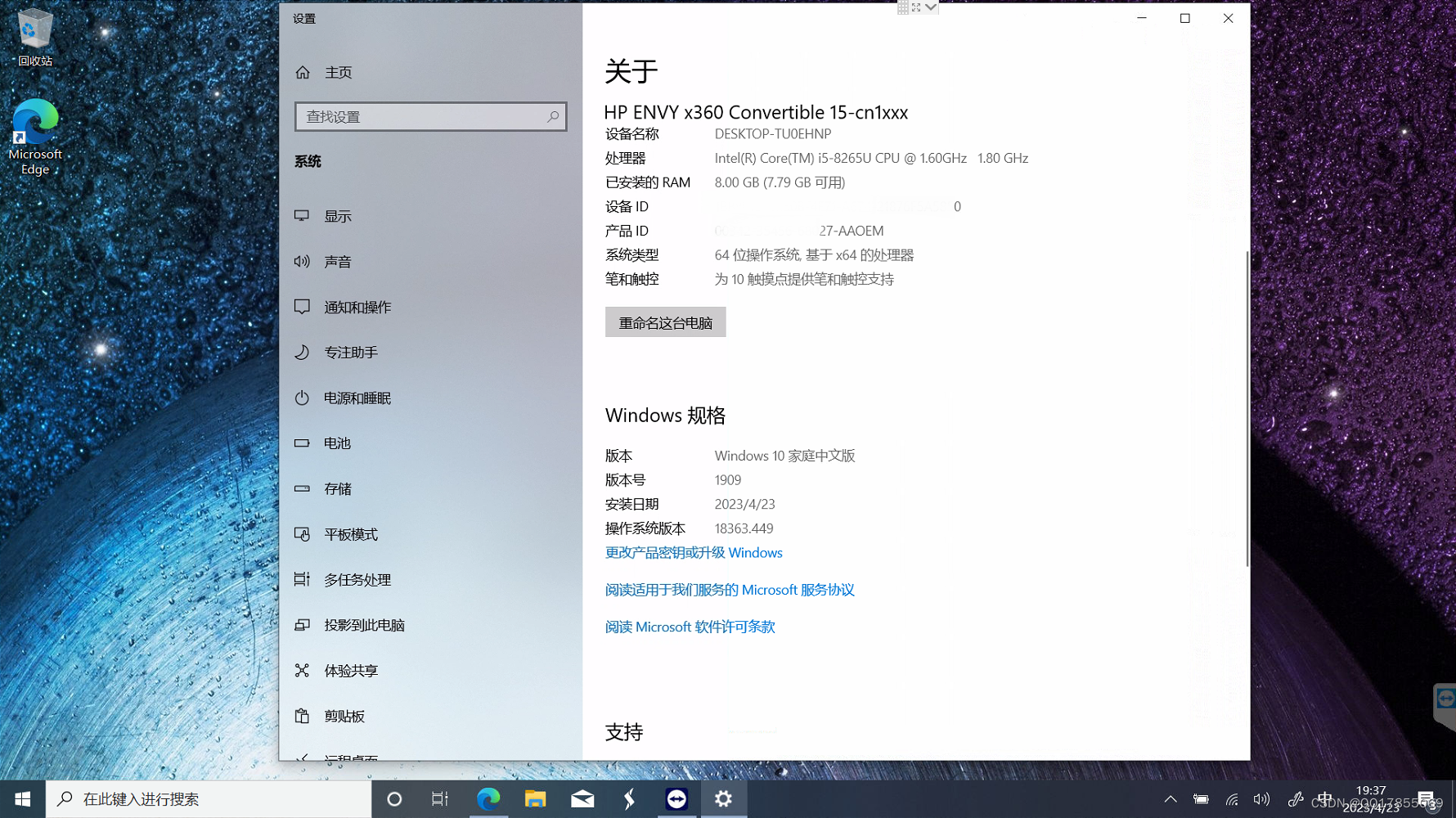1456x818 pixels.
Task: Click OS build 18363.449 value
Action: tap(744, 528)
